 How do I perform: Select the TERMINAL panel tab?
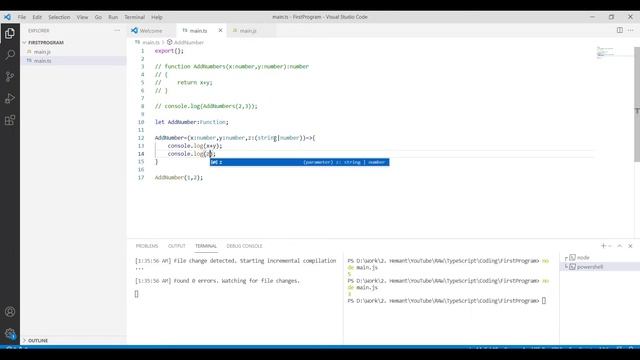pyautogui.click(x=206, y=246)
